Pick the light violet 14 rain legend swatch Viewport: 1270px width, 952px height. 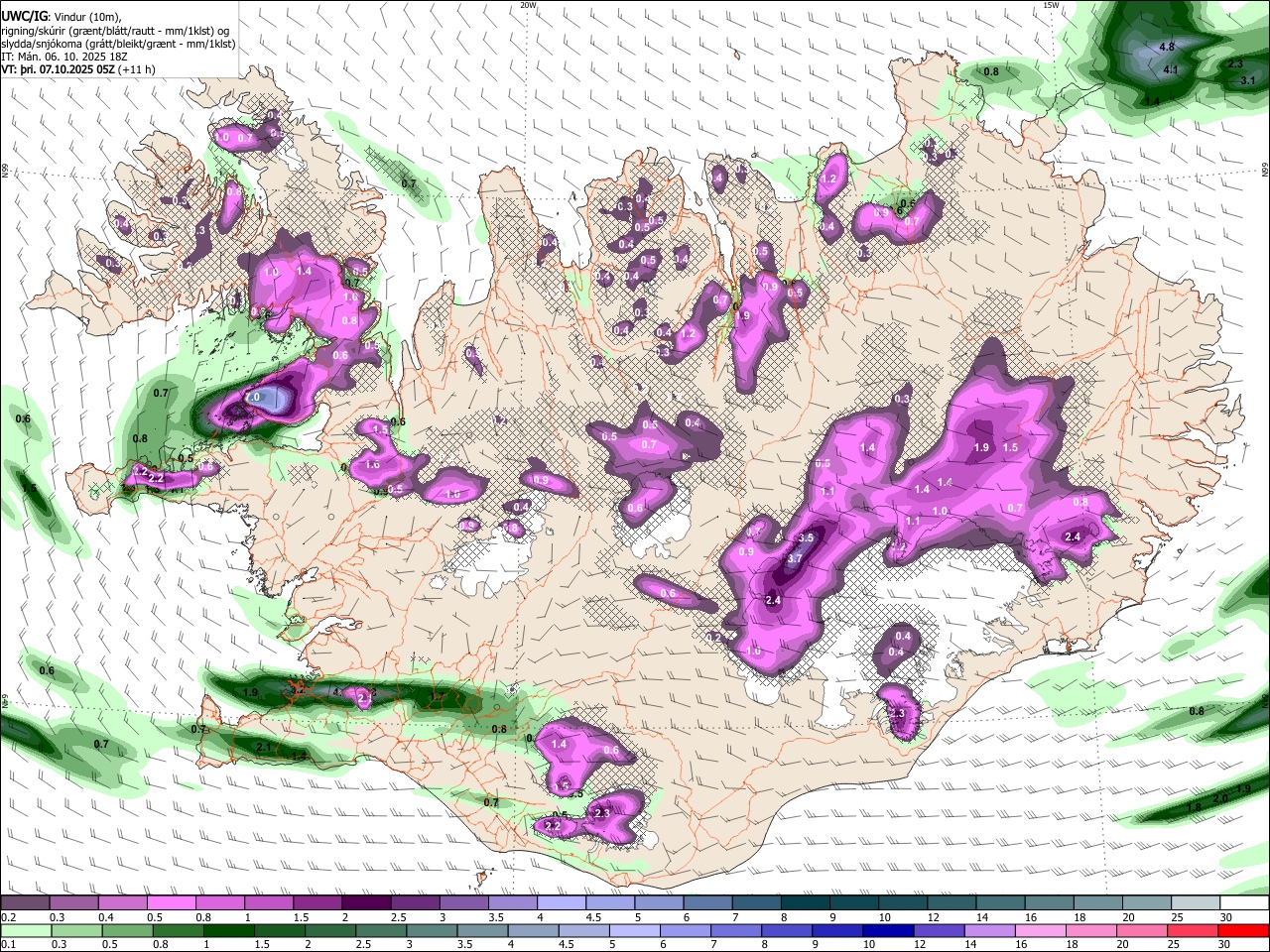point(990,931)
